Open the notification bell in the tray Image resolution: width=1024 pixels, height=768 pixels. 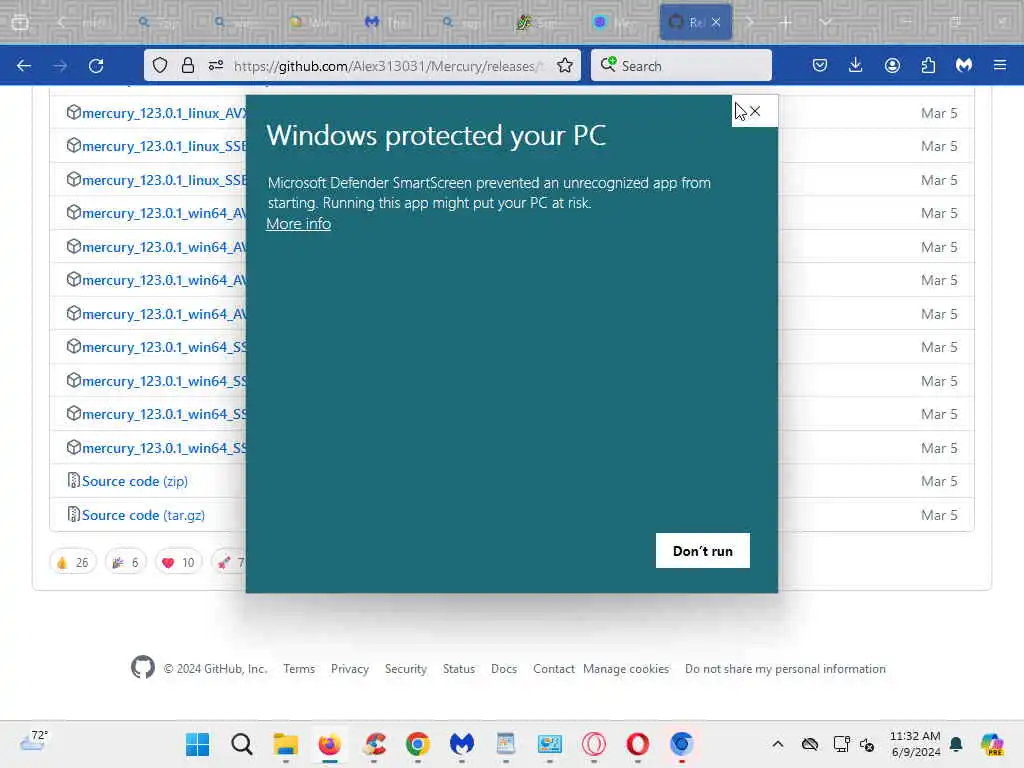click(956, 744)
